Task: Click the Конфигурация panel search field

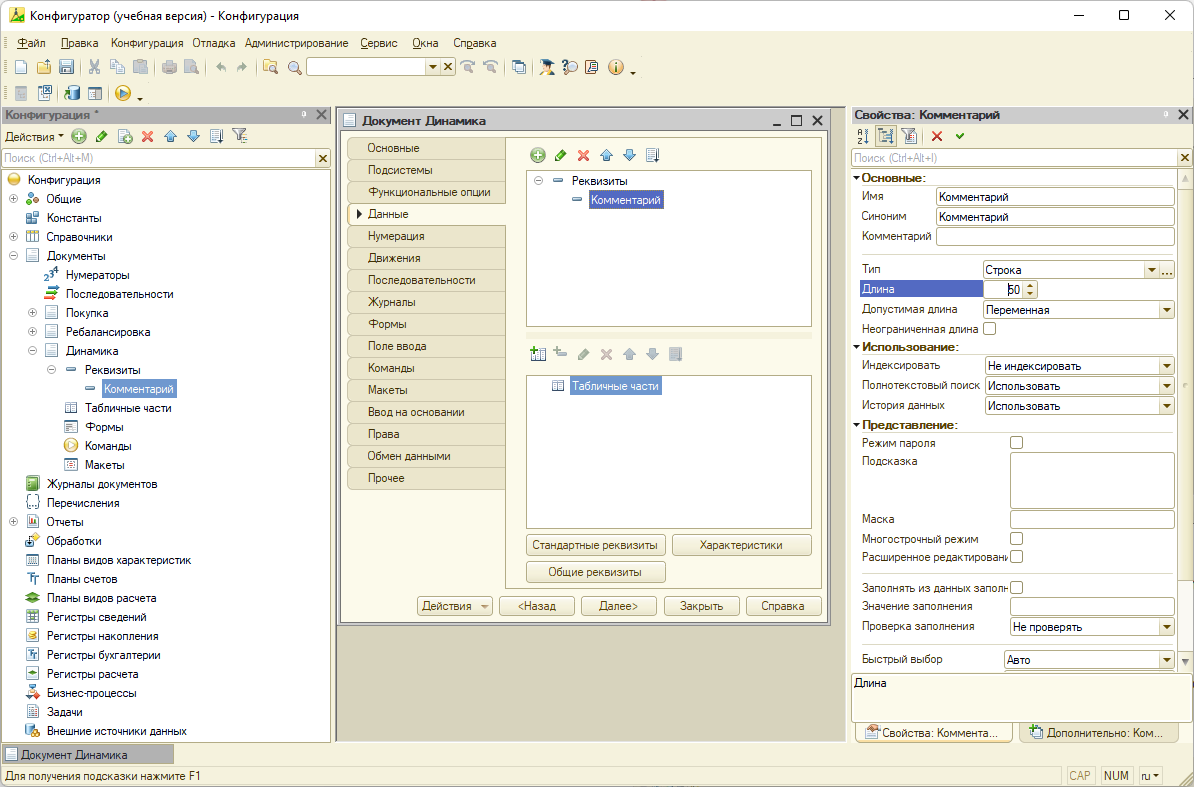Action: 158,158
